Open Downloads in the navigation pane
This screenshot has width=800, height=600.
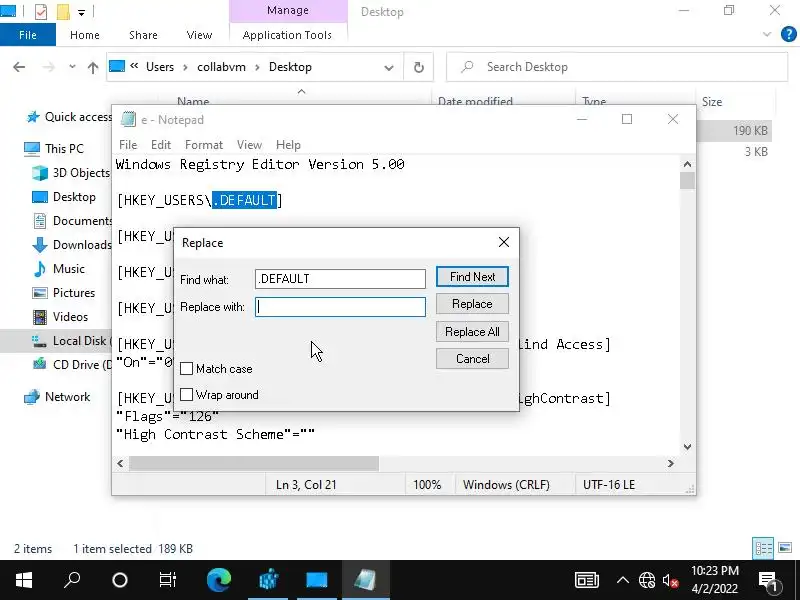pos(71,244)
